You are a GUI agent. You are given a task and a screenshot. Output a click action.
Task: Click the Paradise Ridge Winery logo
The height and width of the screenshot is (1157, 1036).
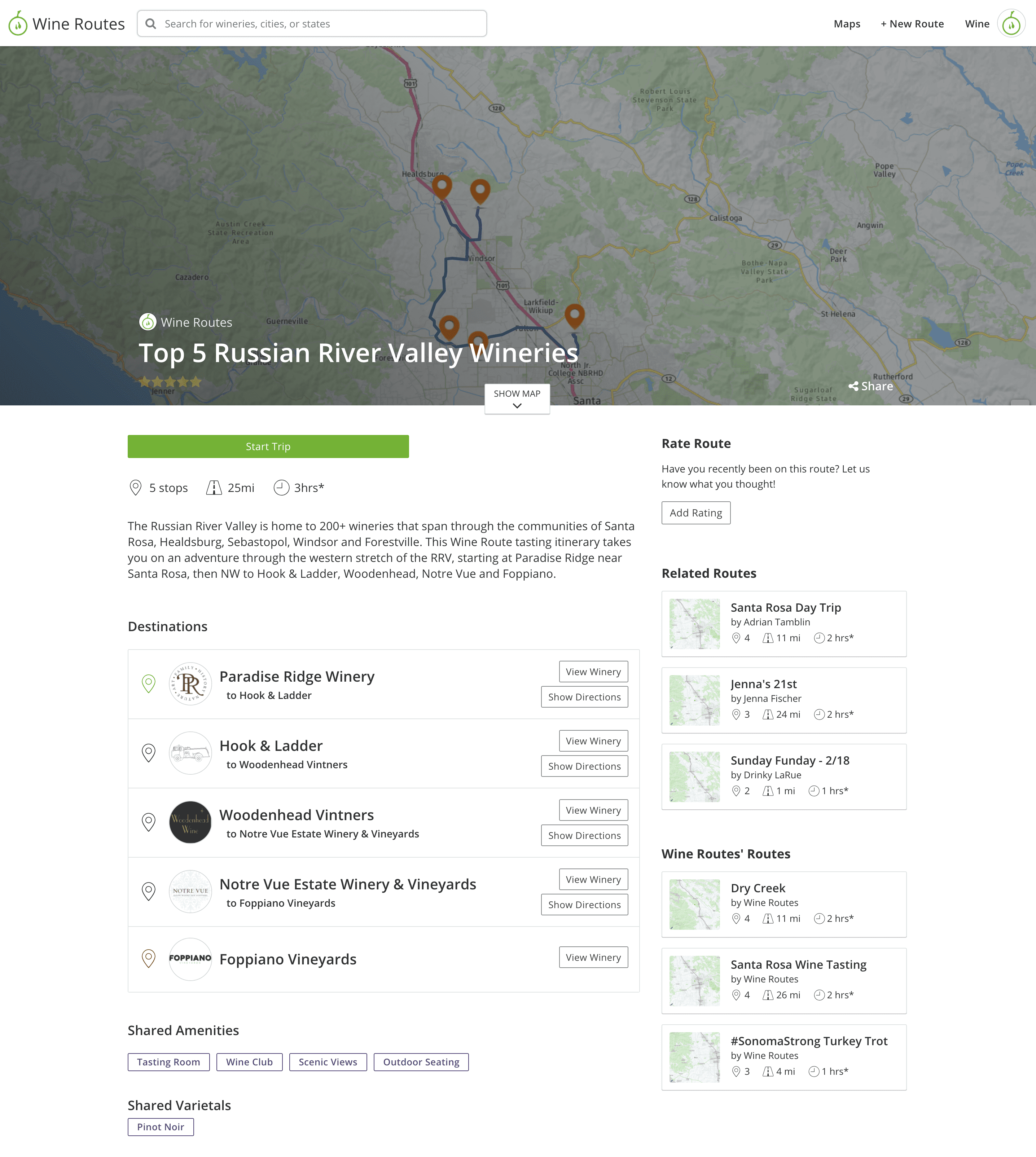coord(190,684)
